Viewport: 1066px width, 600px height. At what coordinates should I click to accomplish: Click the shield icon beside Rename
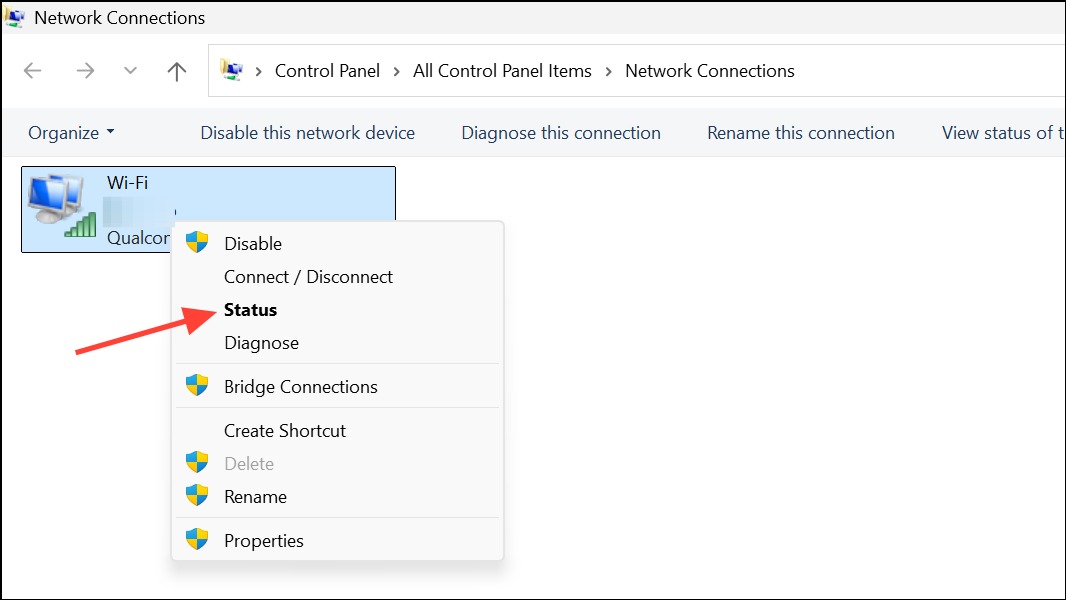(x=197, y=495)
